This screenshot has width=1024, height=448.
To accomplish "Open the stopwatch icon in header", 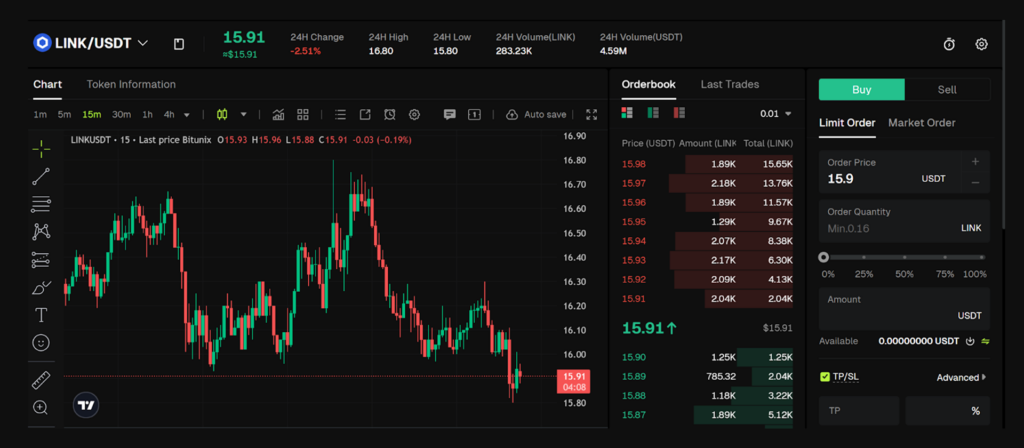I will coord(949,44).
